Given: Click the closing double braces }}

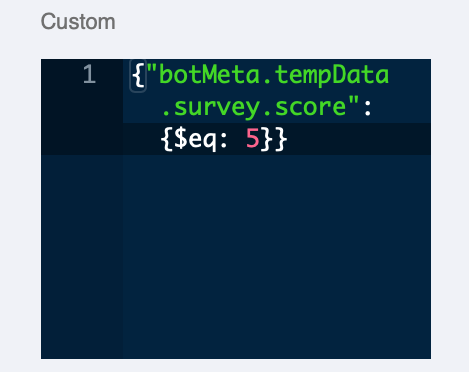Looking at the screenshot, I should pyautogui.click(x=274, y=139).
